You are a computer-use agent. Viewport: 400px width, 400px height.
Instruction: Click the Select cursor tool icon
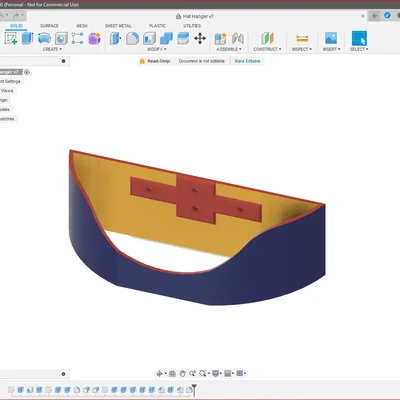click(x=359, y=38)
